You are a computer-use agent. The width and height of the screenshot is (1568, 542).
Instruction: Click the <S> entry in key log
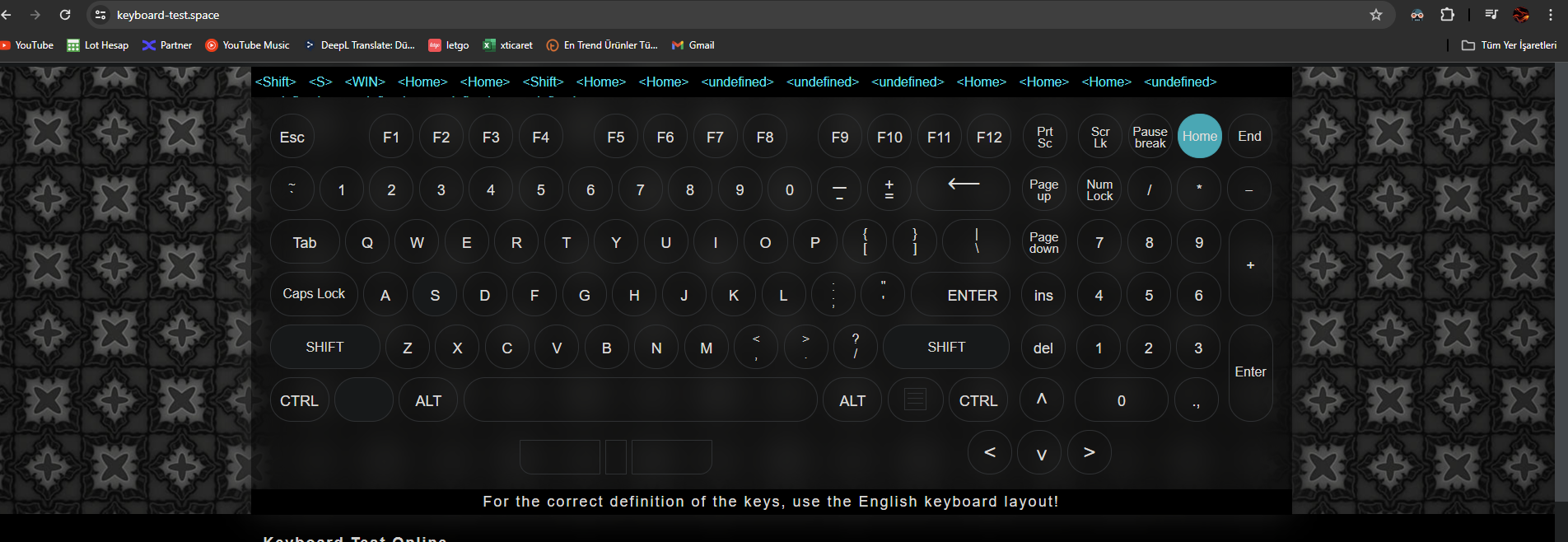320,82
